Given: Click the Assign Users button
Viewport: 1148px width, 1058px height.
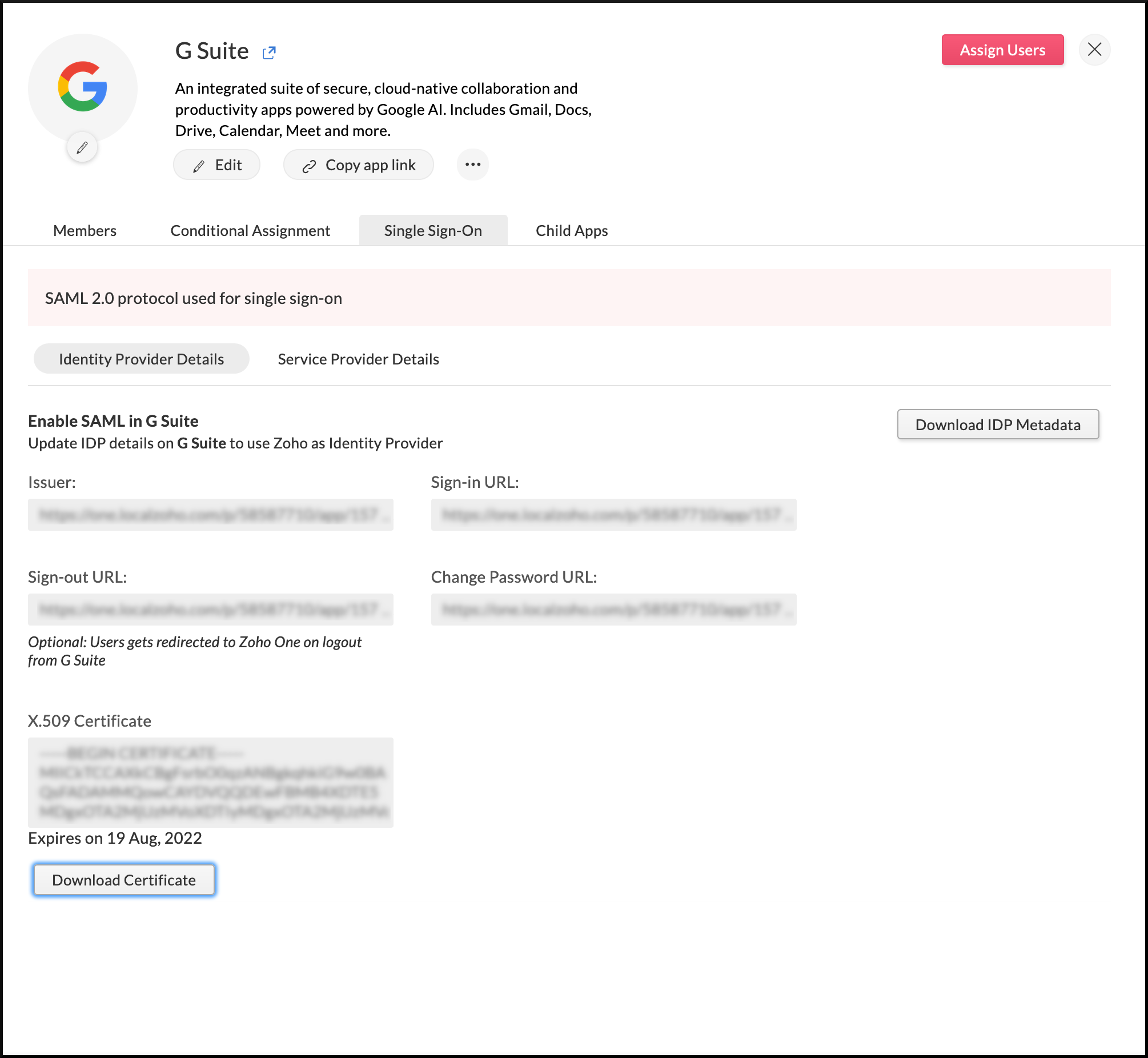Looking at the screenshot, I should click(1002, 50).
